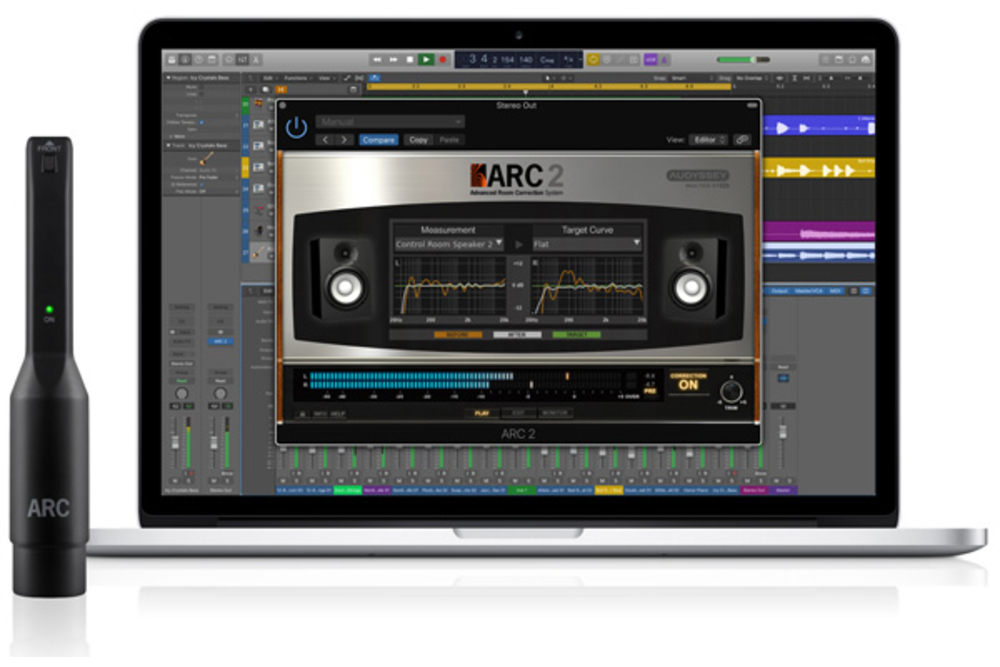Screen dimensions: 1000x667
Task: Click the ARC 2 plug-in slot in channel strip
Action: (x=220, y=342)
